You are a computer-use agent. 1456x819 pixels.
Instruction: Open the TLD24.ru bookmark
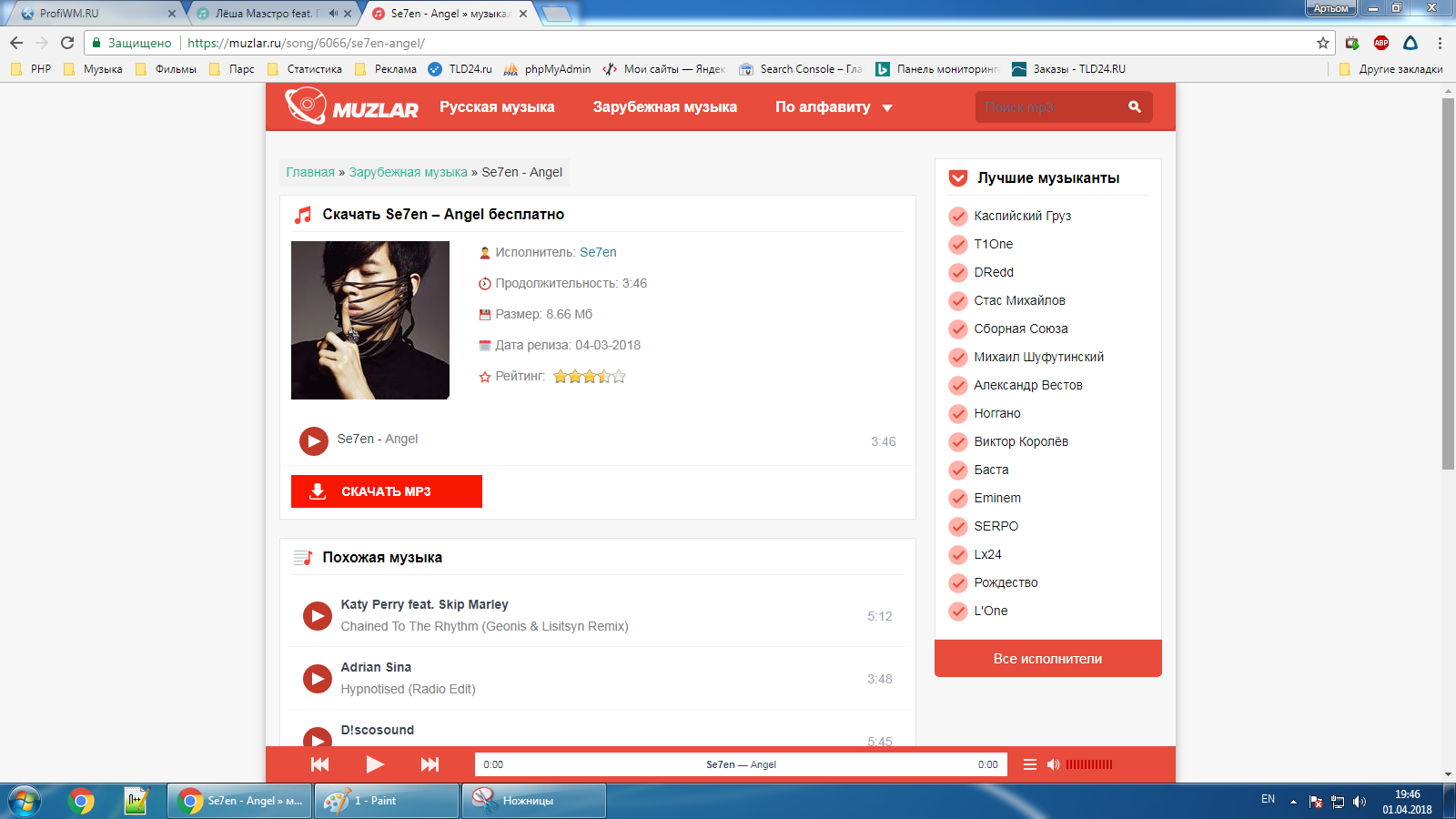460,69
